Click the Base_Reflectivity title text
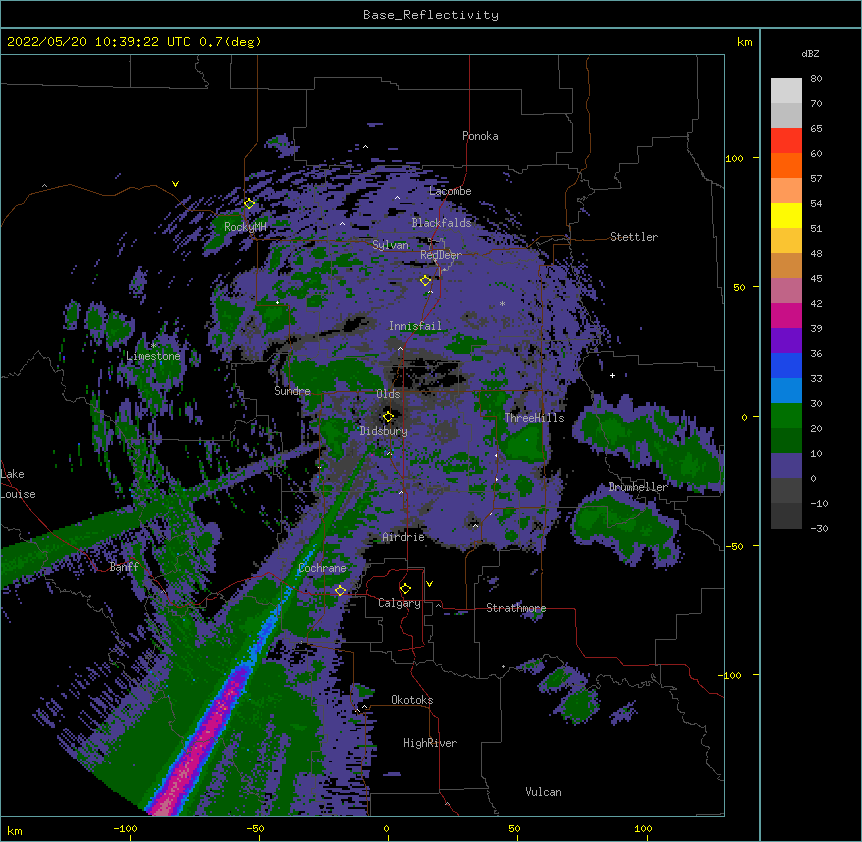 [x=431, y=15]
